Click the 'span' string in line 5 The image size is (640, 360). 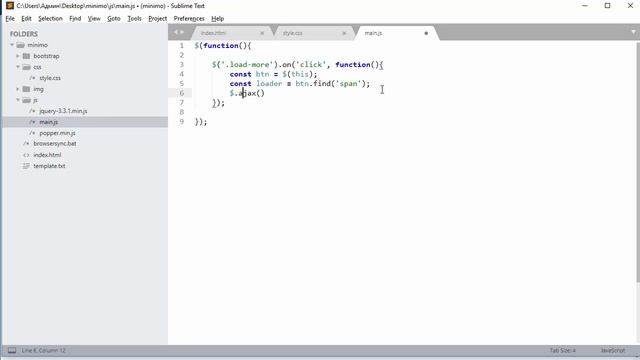coord(348,84)
